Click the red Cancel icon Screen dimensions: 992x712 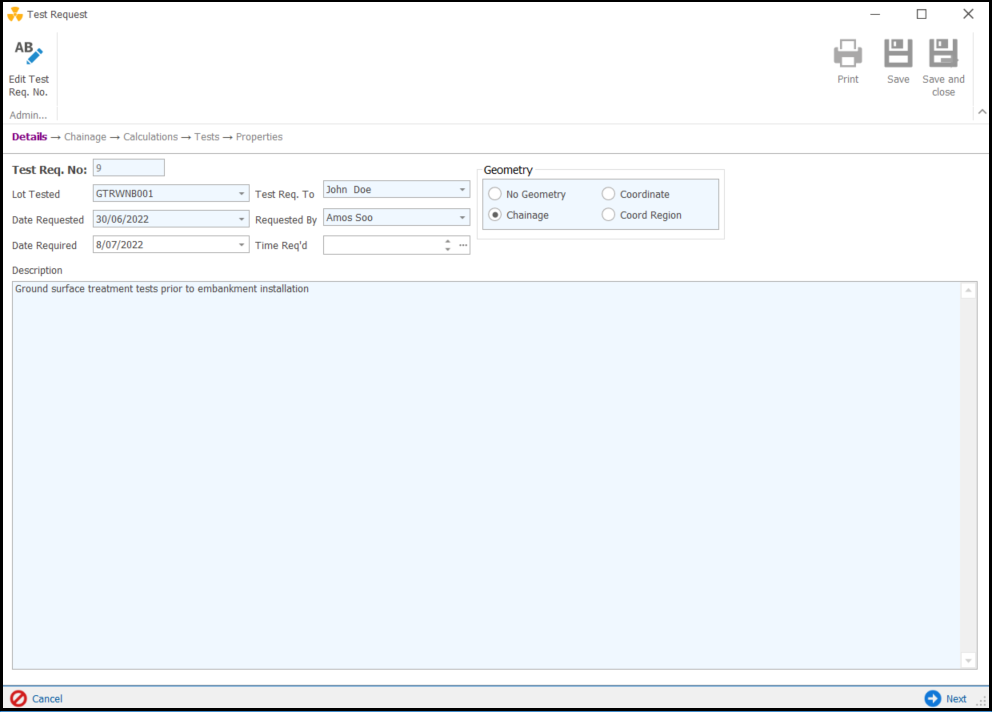[x=18, y=699]
